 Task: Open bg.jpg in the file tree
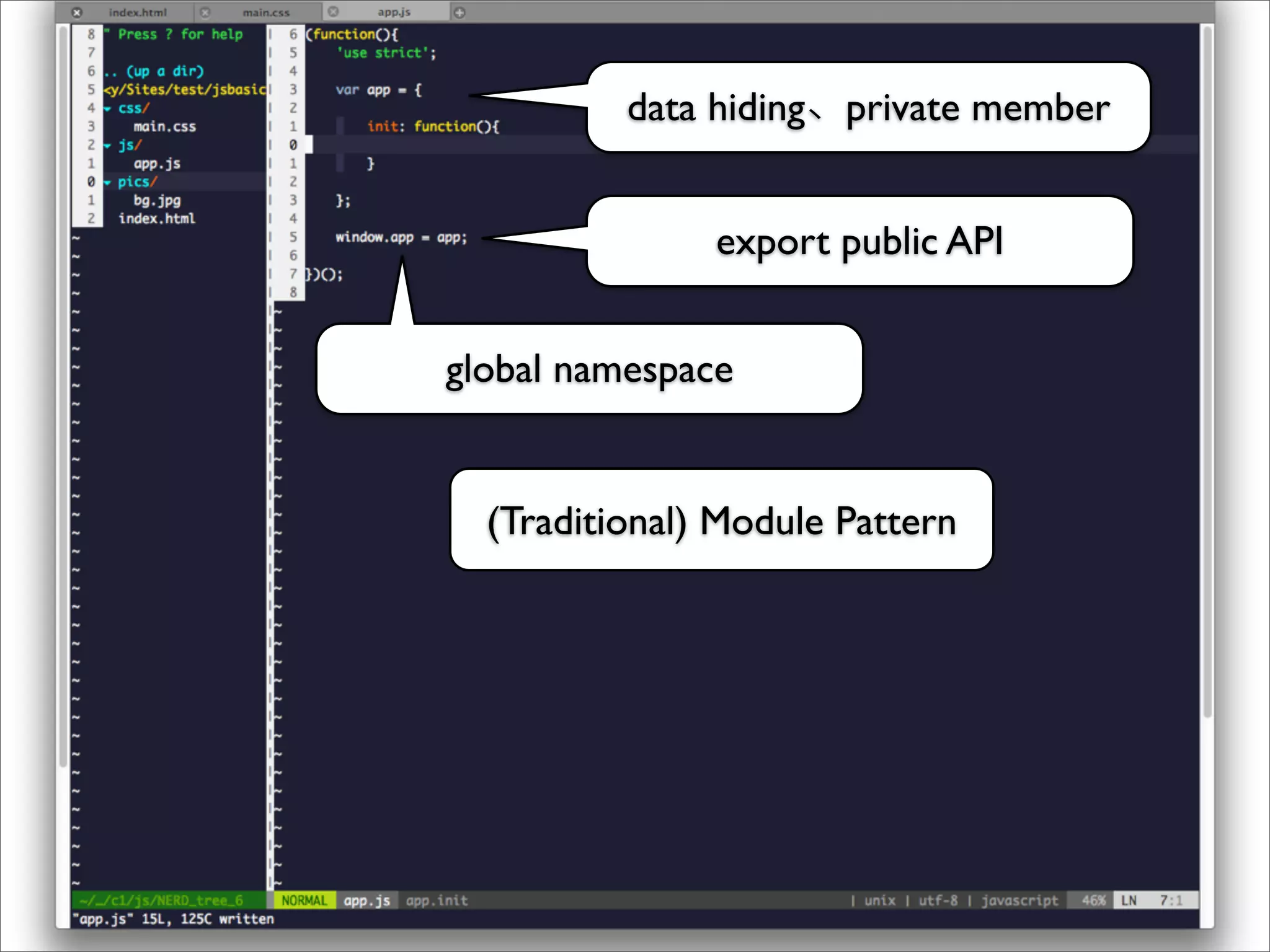(157, 201)
